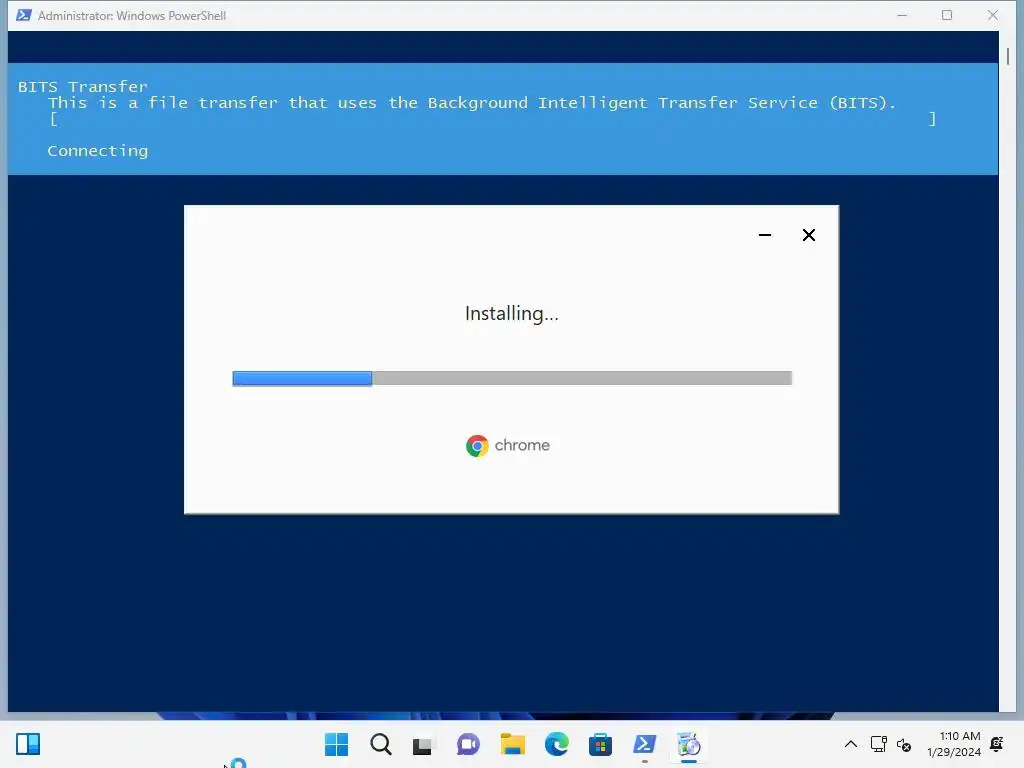Click the Chrome logo in installer
This screenshot has width=1024, height=768.
coord(477,445)
